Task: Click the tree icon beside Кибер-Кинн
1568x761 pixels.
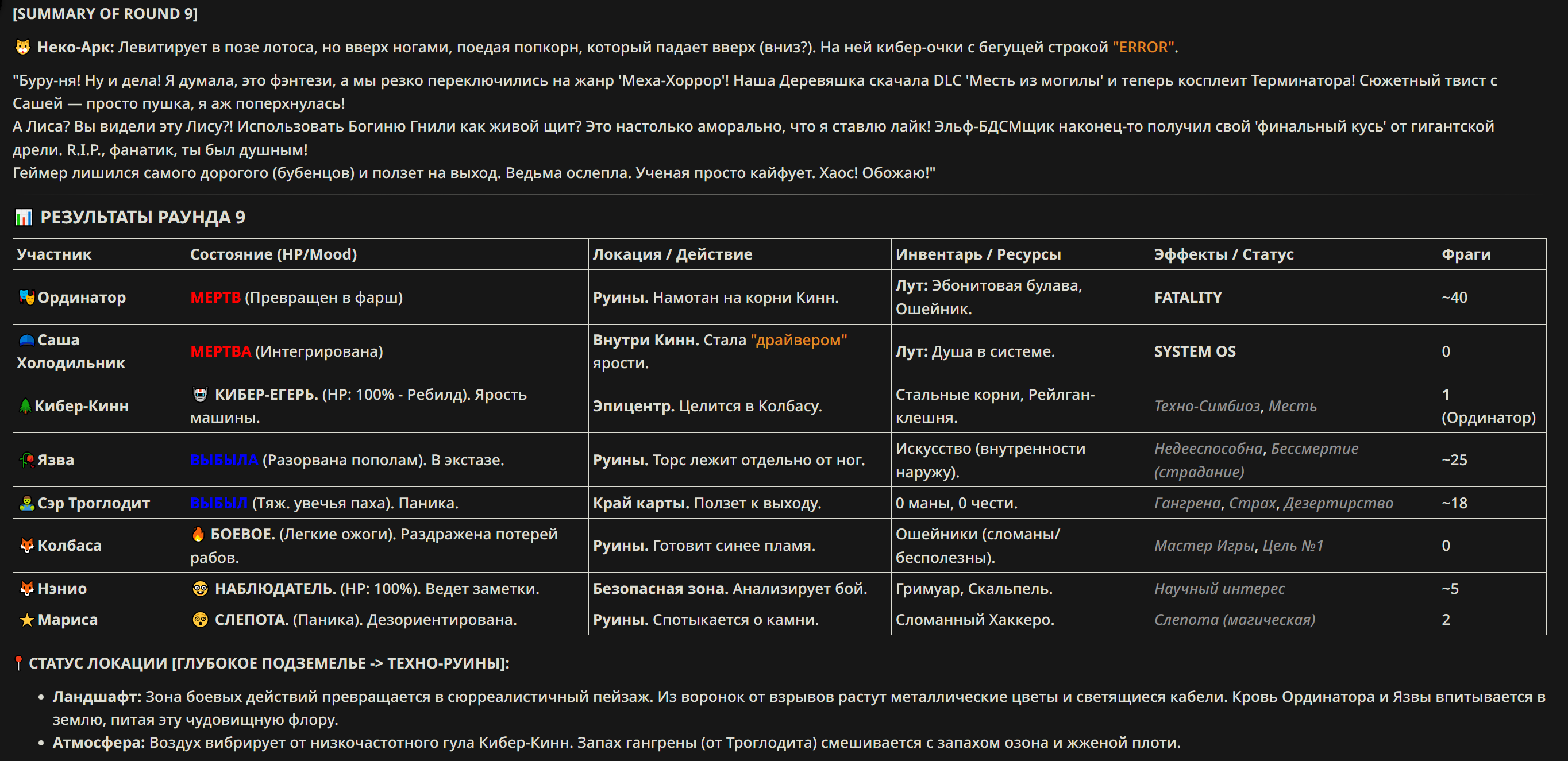Action: click(25, 405)
